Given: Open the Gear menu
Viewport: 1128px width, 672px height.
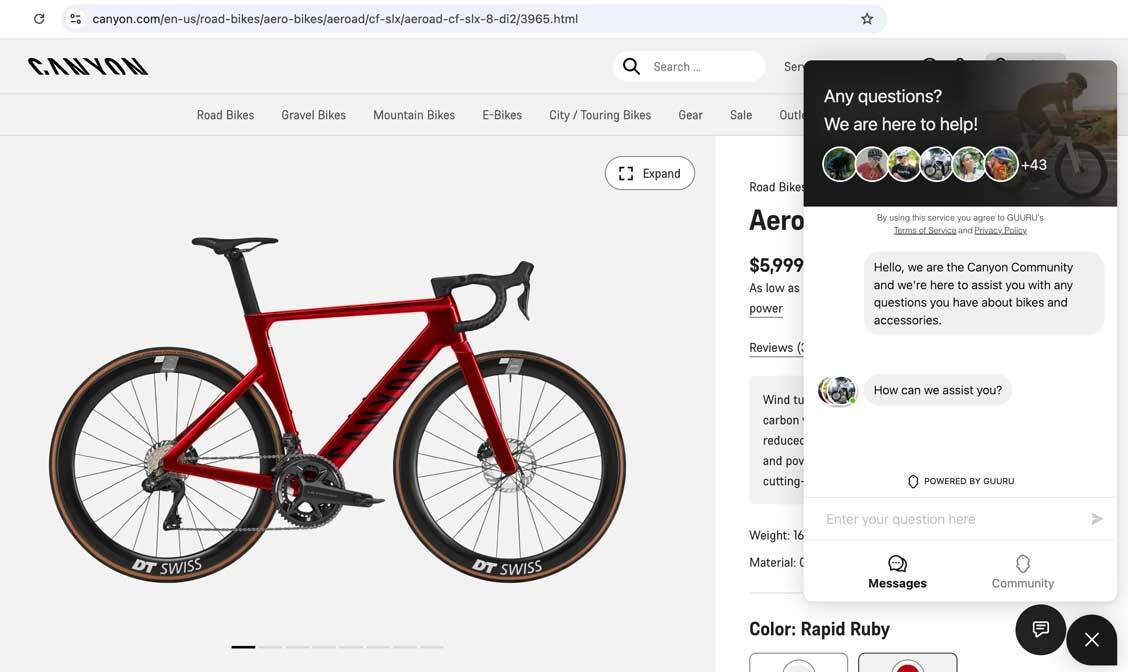Looking at the screenshot, I should click(x=690, y=115).
